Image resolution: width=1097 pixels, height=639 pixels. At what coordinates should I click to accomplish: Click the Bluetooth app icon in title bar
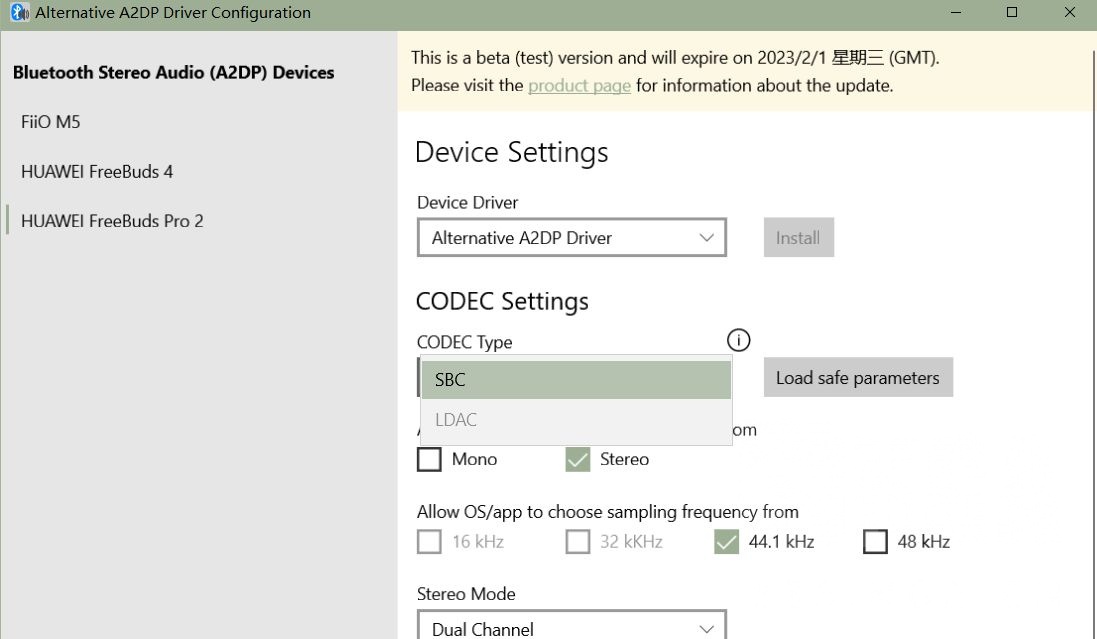(x=19, y=13)
